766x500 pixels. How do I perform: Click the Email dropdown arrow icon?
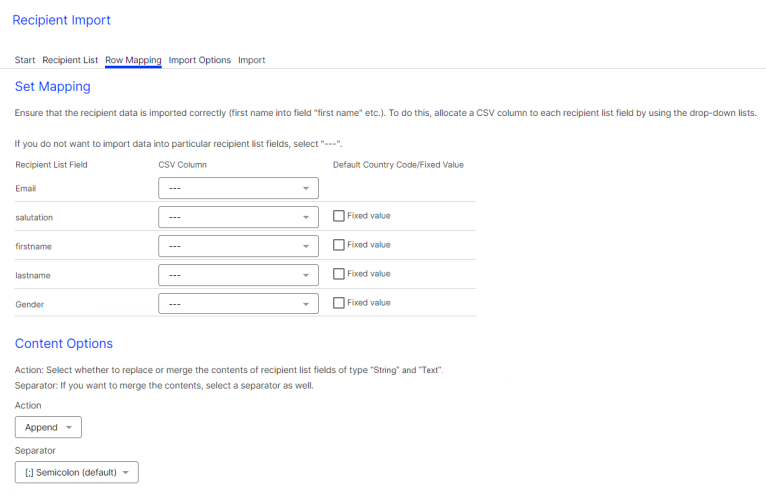tap(305, 188)
